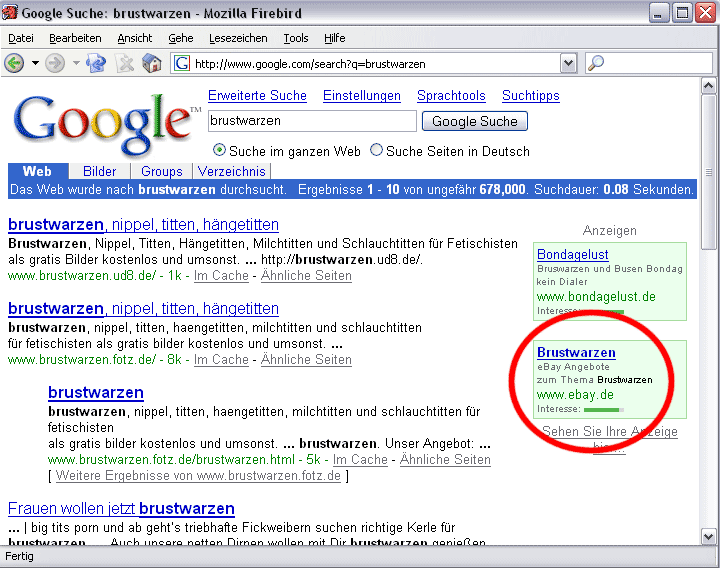This screenshot has width=720, height=568.
Task: Open the Hilfe menu
Action: click(x=335, y=38)
